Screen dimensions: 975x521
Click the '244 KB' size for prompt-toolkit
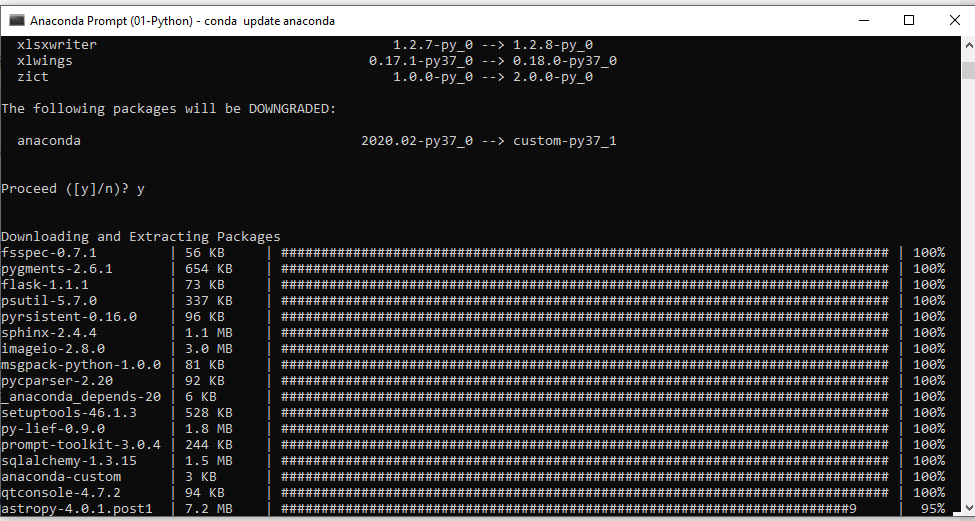pyautogui.click(x=209, y=445)
